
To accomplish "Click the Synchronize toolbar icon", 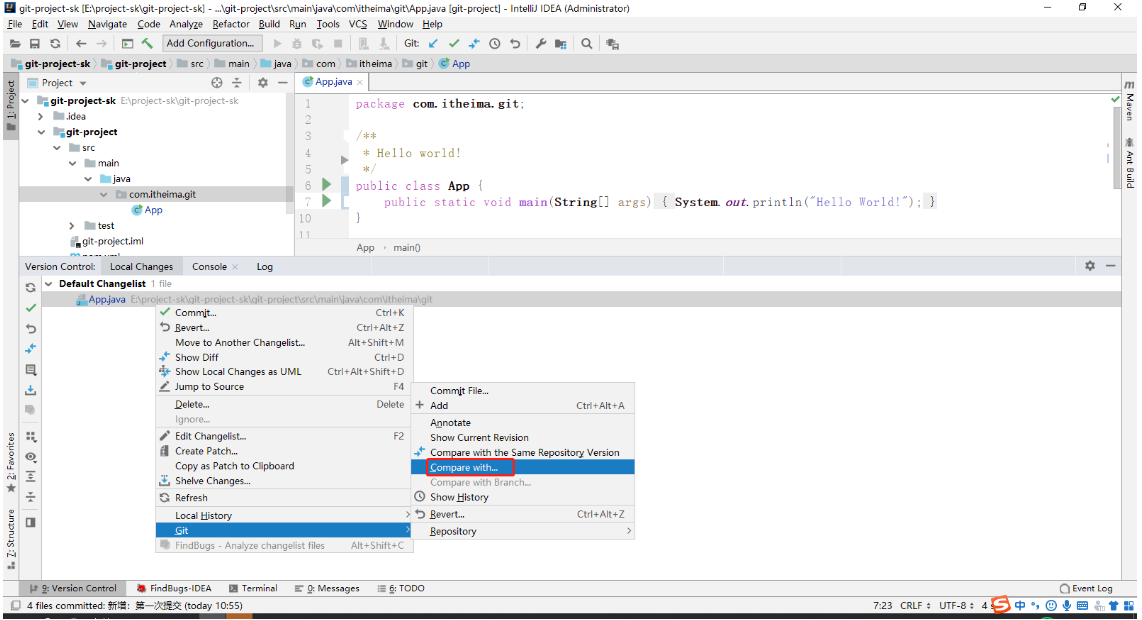I will tap(55, 44).
